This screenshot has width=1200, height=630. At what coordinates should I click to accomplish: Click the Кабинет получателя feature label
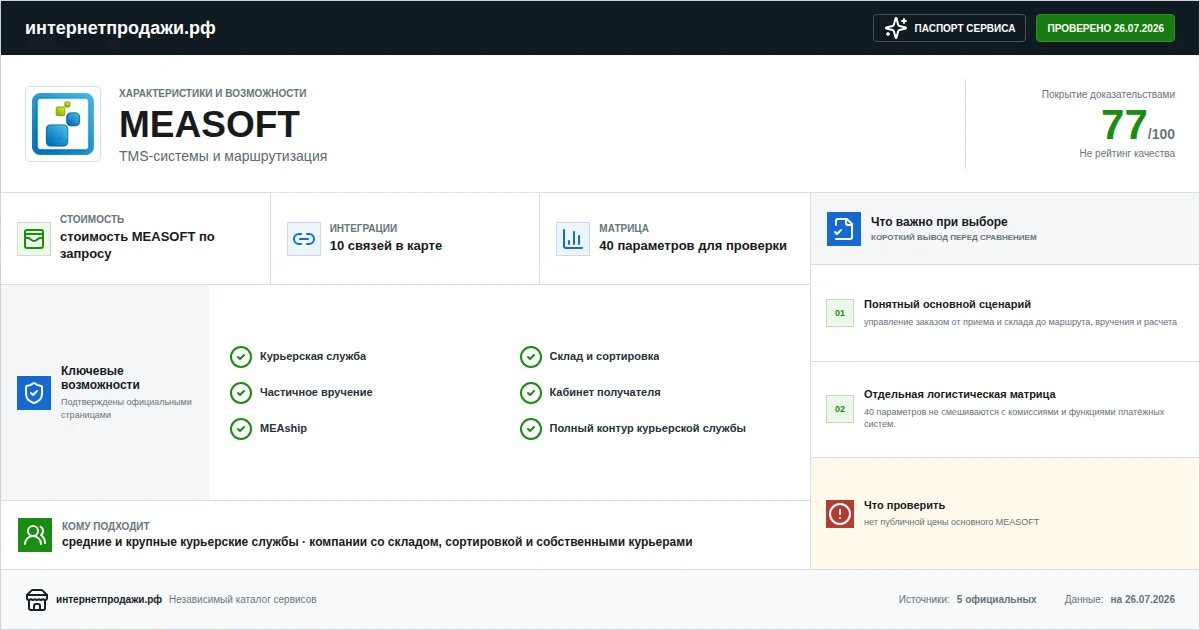[x=605, y=392]
